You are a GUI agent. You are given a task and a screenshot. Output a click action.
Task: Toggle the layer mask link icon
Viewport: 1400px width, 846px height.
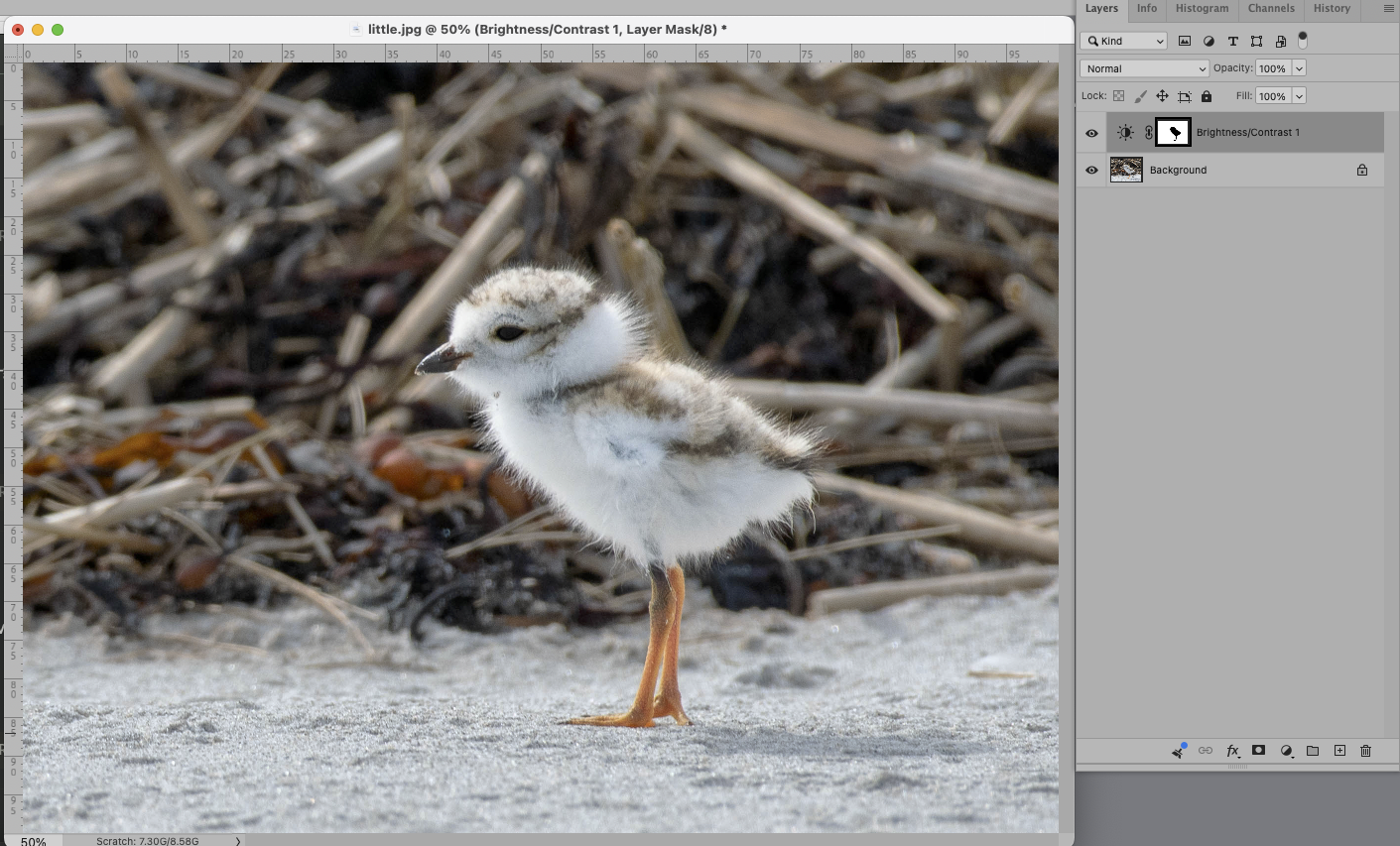click(x=1148, y=132)
